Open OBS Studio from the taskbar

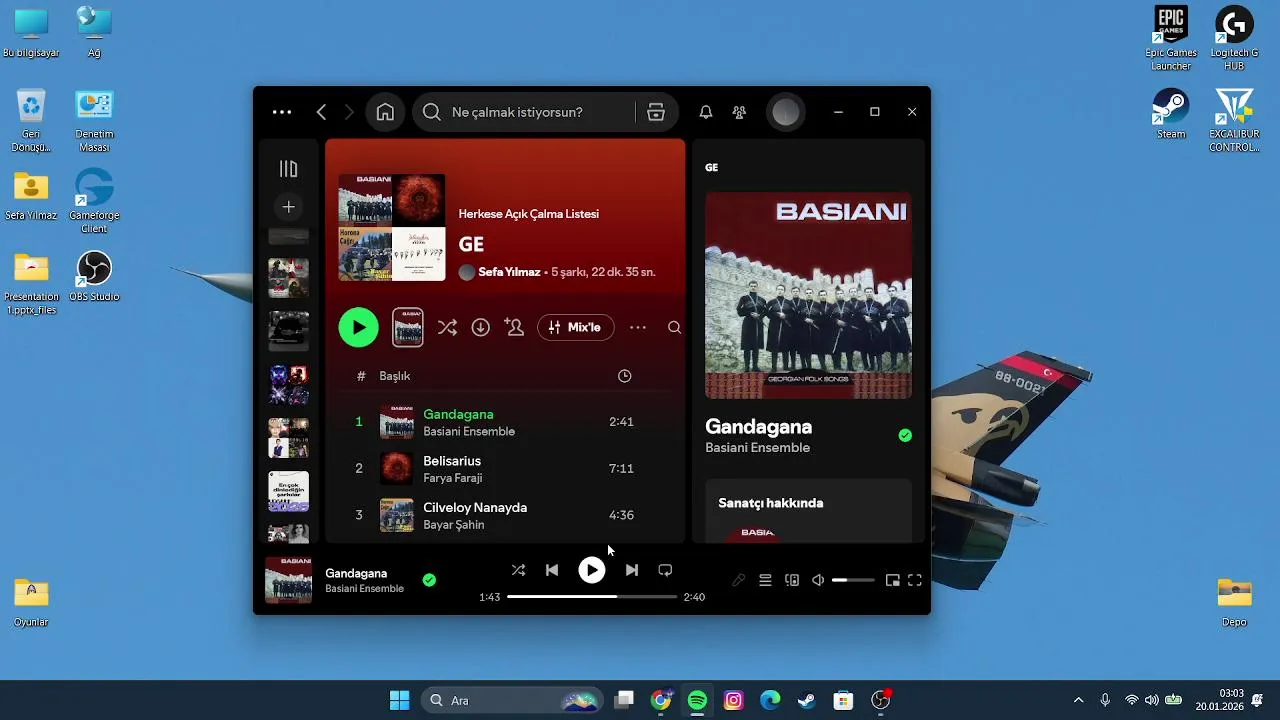coord(880,700)
